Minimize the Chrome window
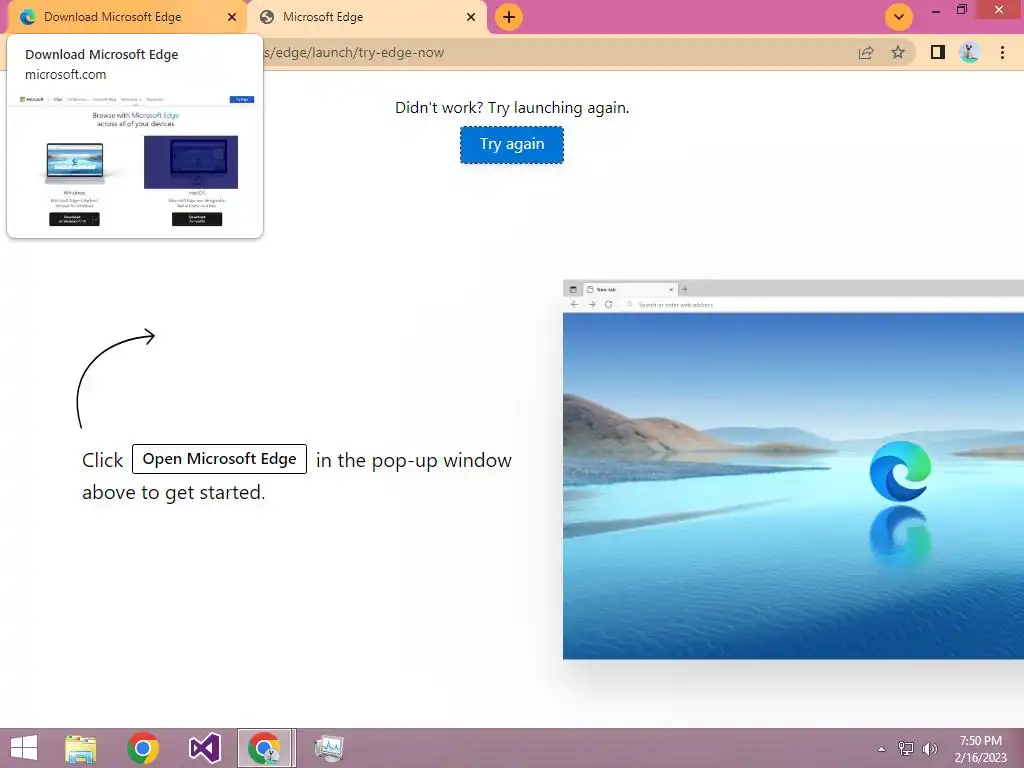This screenshot has height=768, width=1024. point(936,10)
